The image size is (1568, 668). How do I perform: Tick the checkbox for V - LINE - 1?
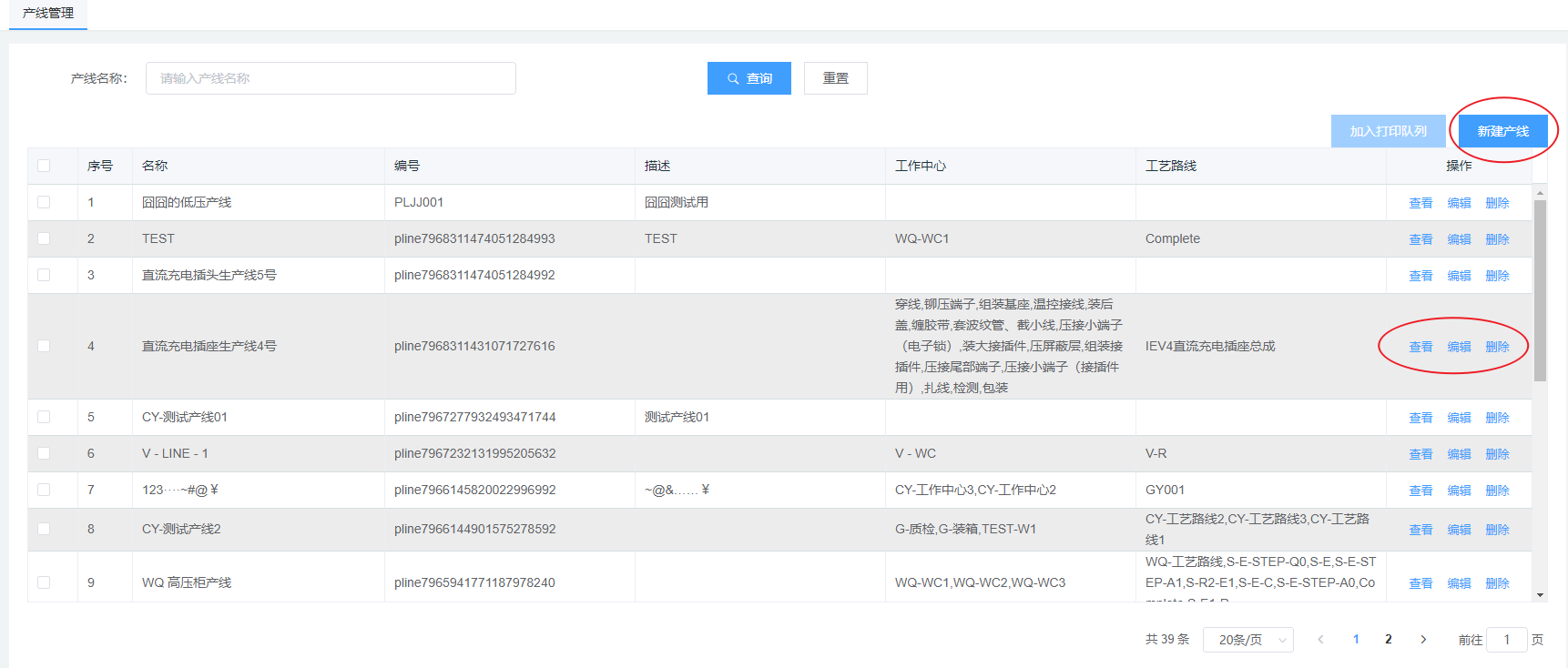(x=44, y=453)
